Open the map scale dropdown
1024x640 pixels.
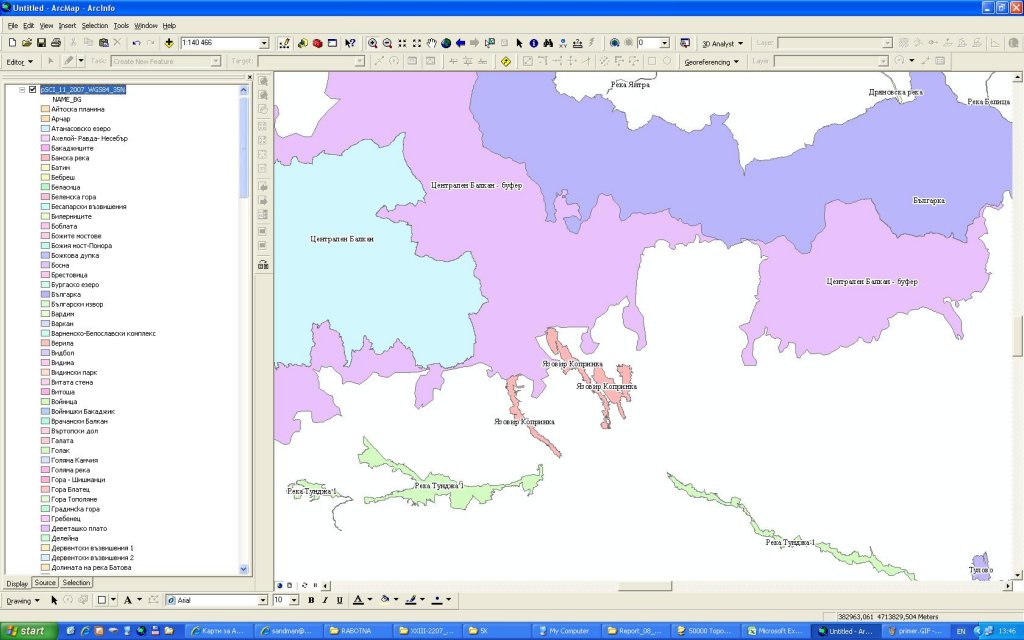(x=264, y=43)
